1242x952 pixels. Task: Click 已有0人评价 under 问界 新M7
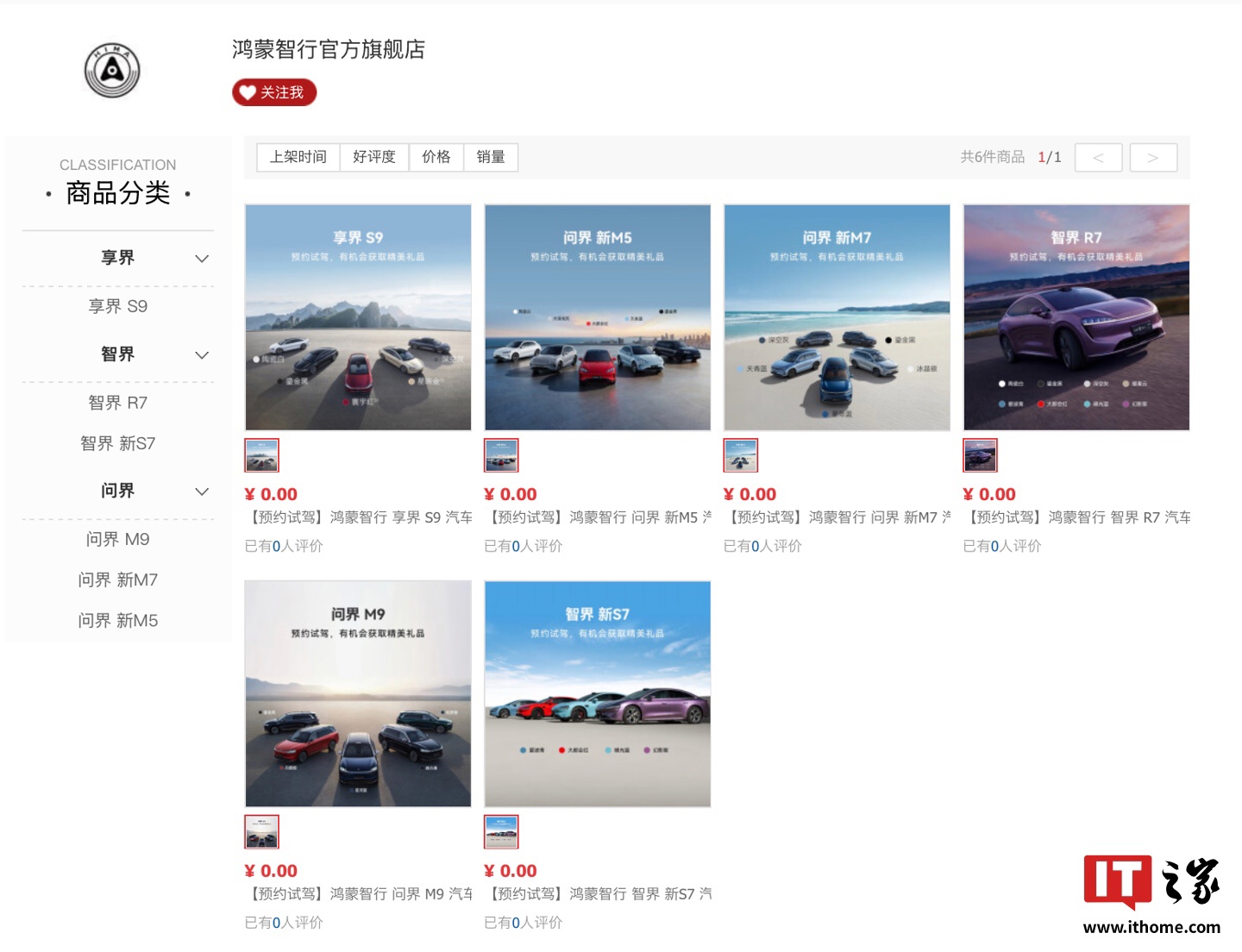(762, 546)
